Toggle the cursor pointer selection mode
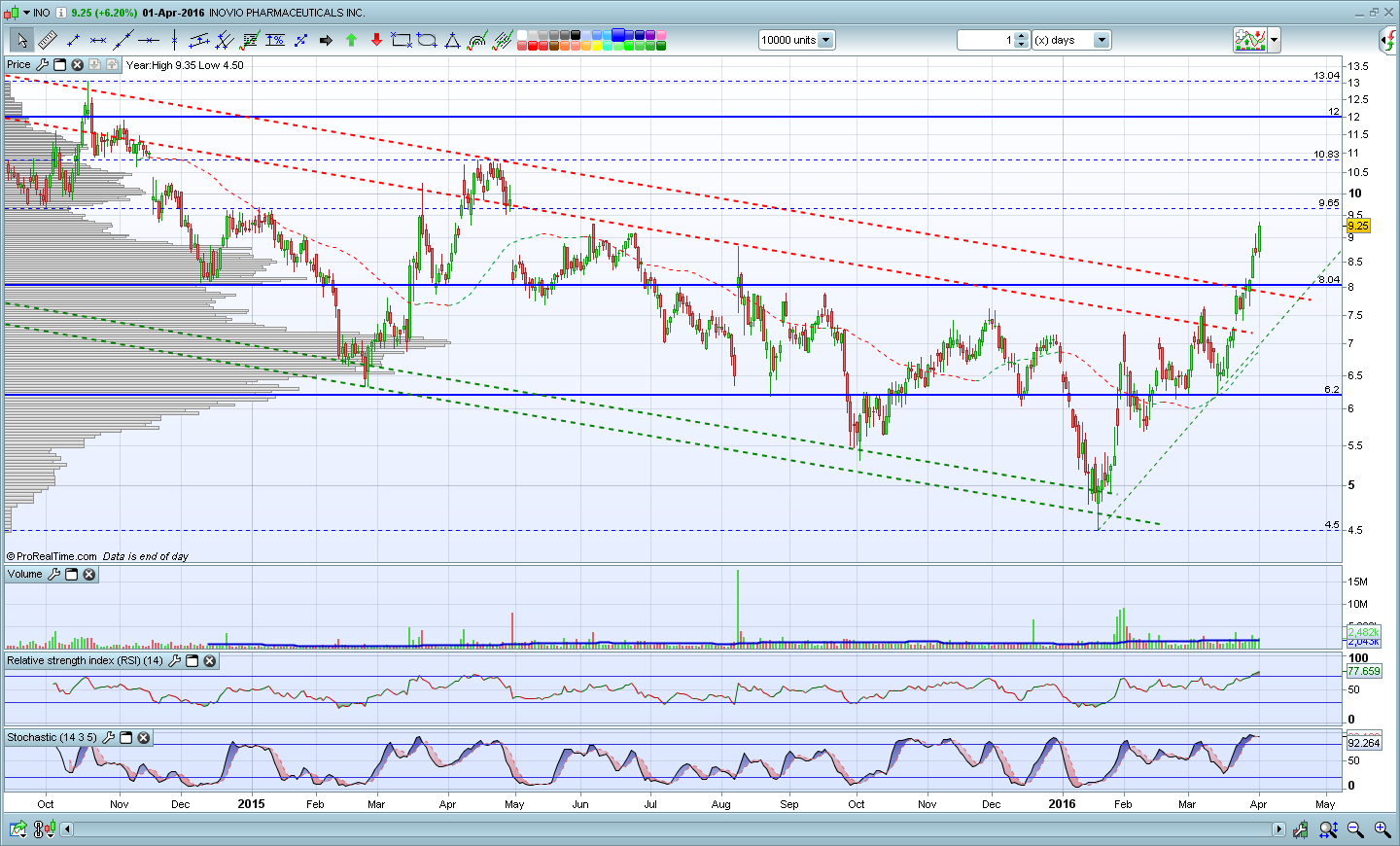The height and width of the screenshot is (846, 1400). [21, 40]
